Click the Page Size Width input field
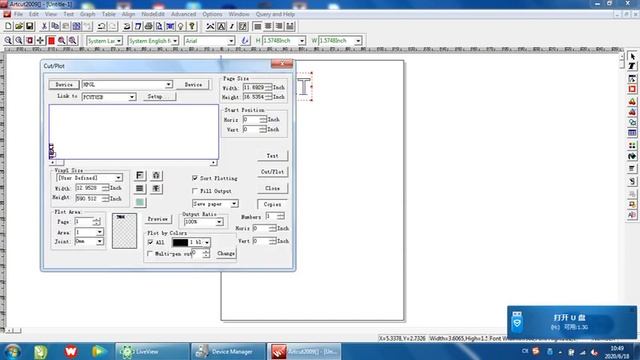Screen dimensions: 640x360 254,87
